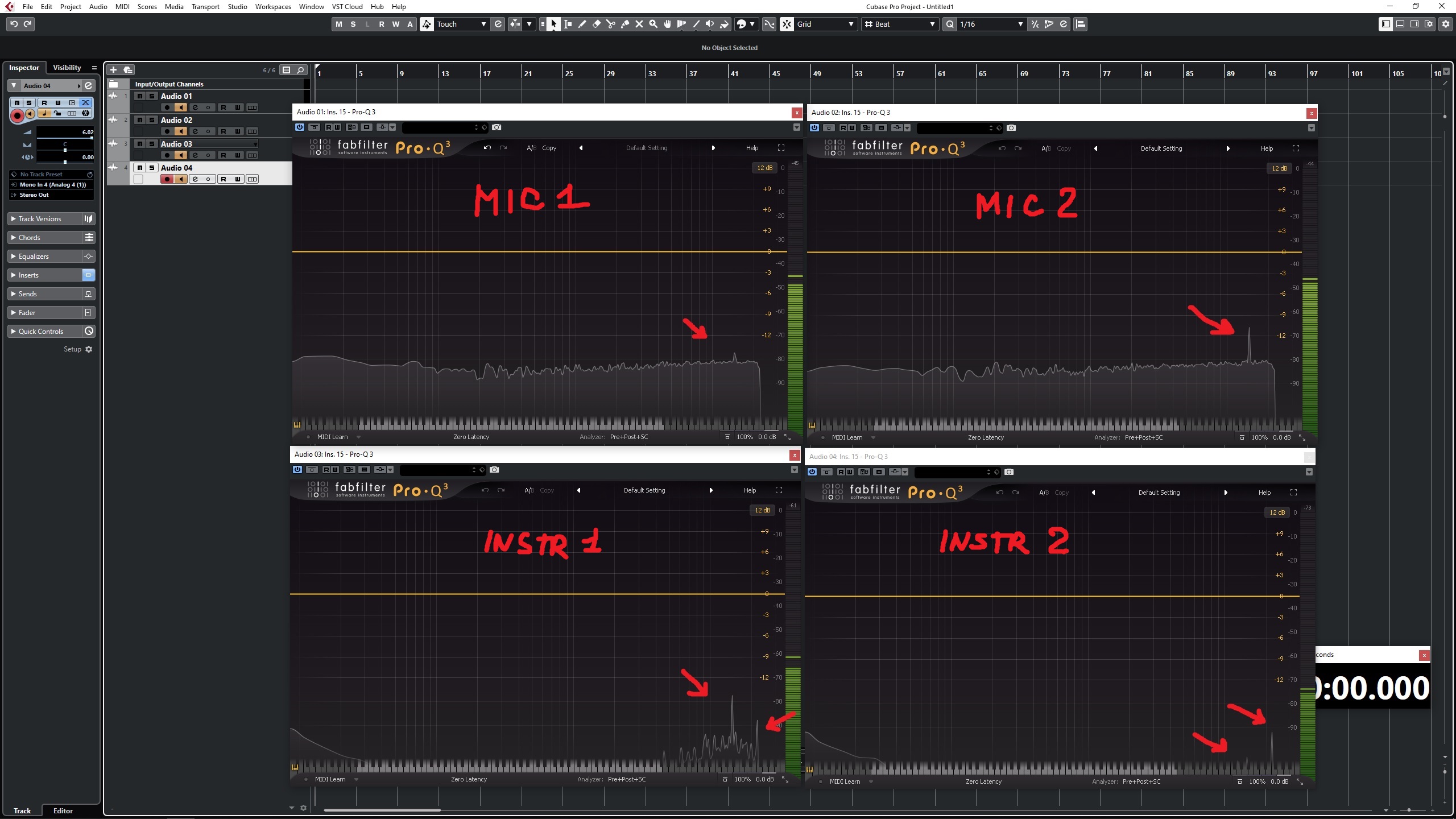Open the Beat grid type dropdown

pos(900,24)
